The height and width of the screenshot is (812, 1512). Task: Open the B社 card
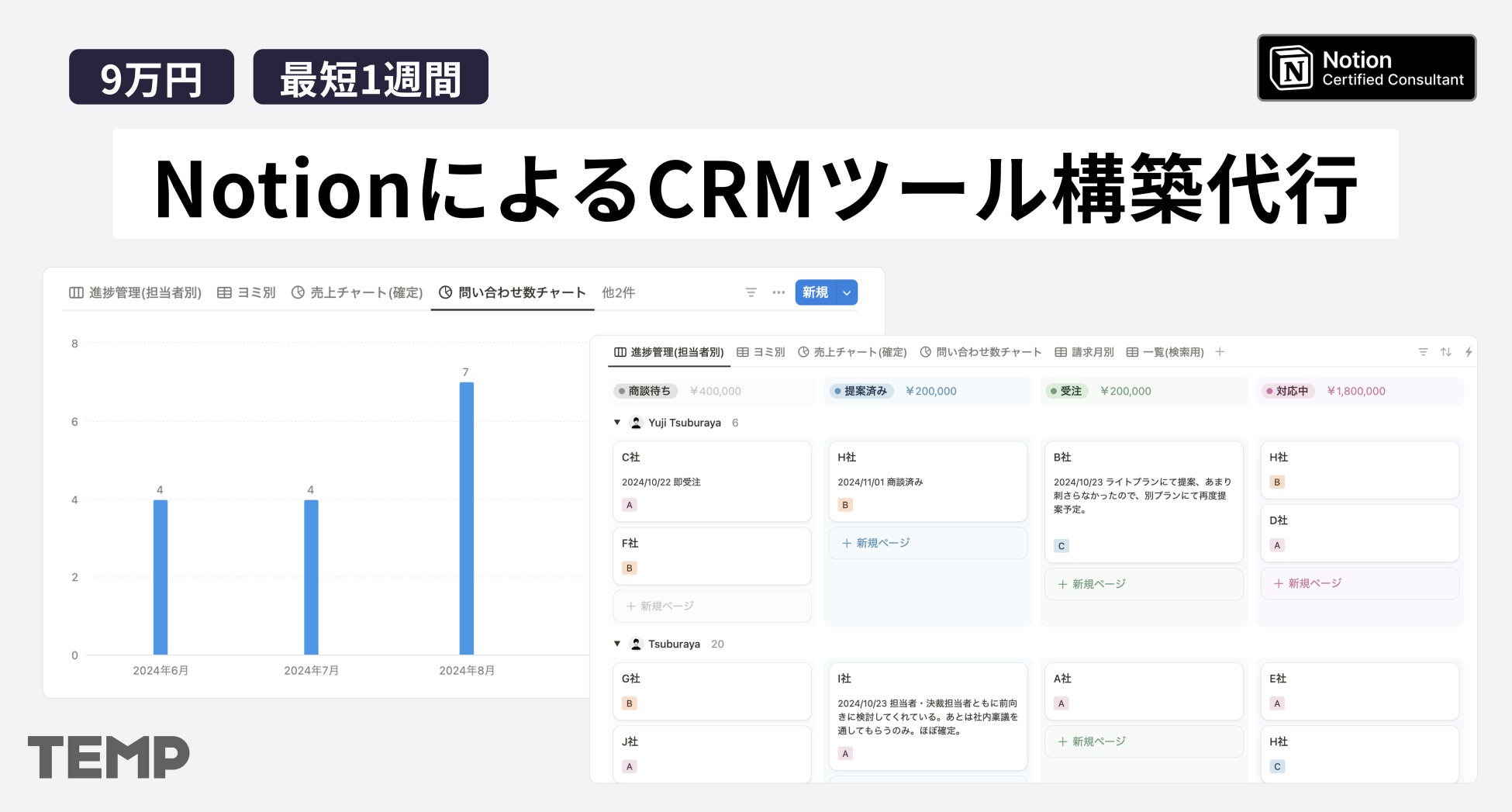pos(1144,502)
